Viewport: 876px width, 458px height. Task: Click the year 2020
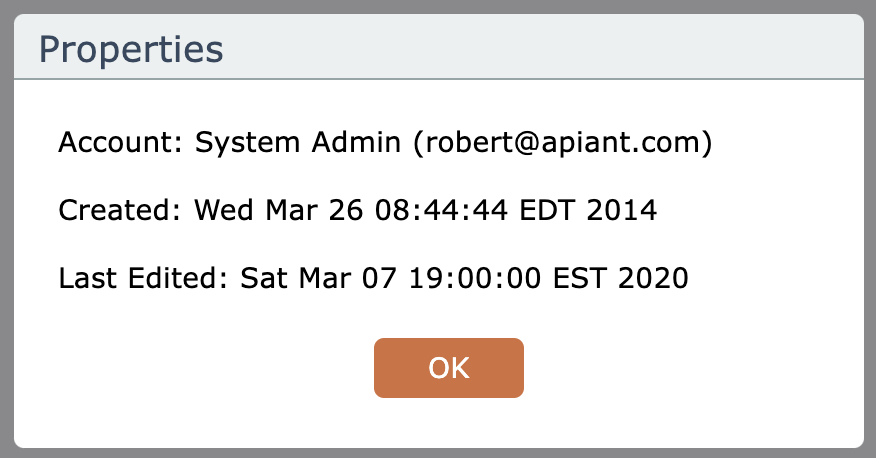coord(656,277)
